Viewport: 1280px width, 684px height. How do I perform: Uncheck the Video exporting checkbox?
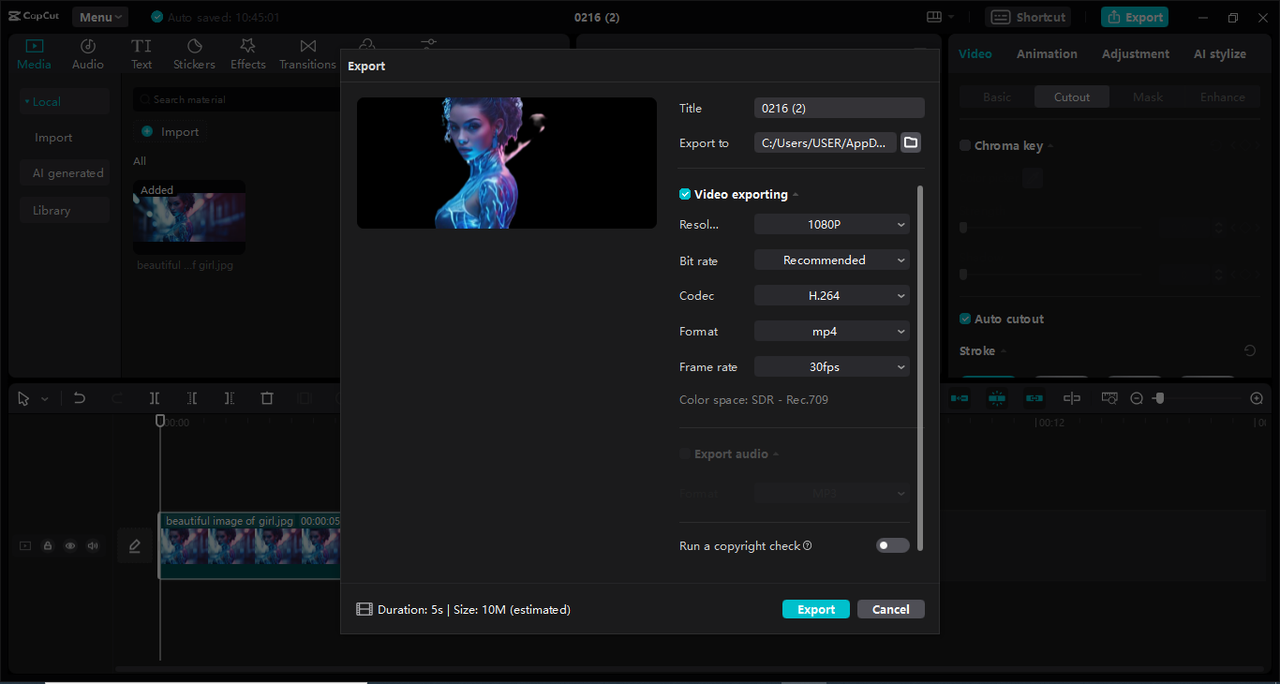tap(685, 195)
